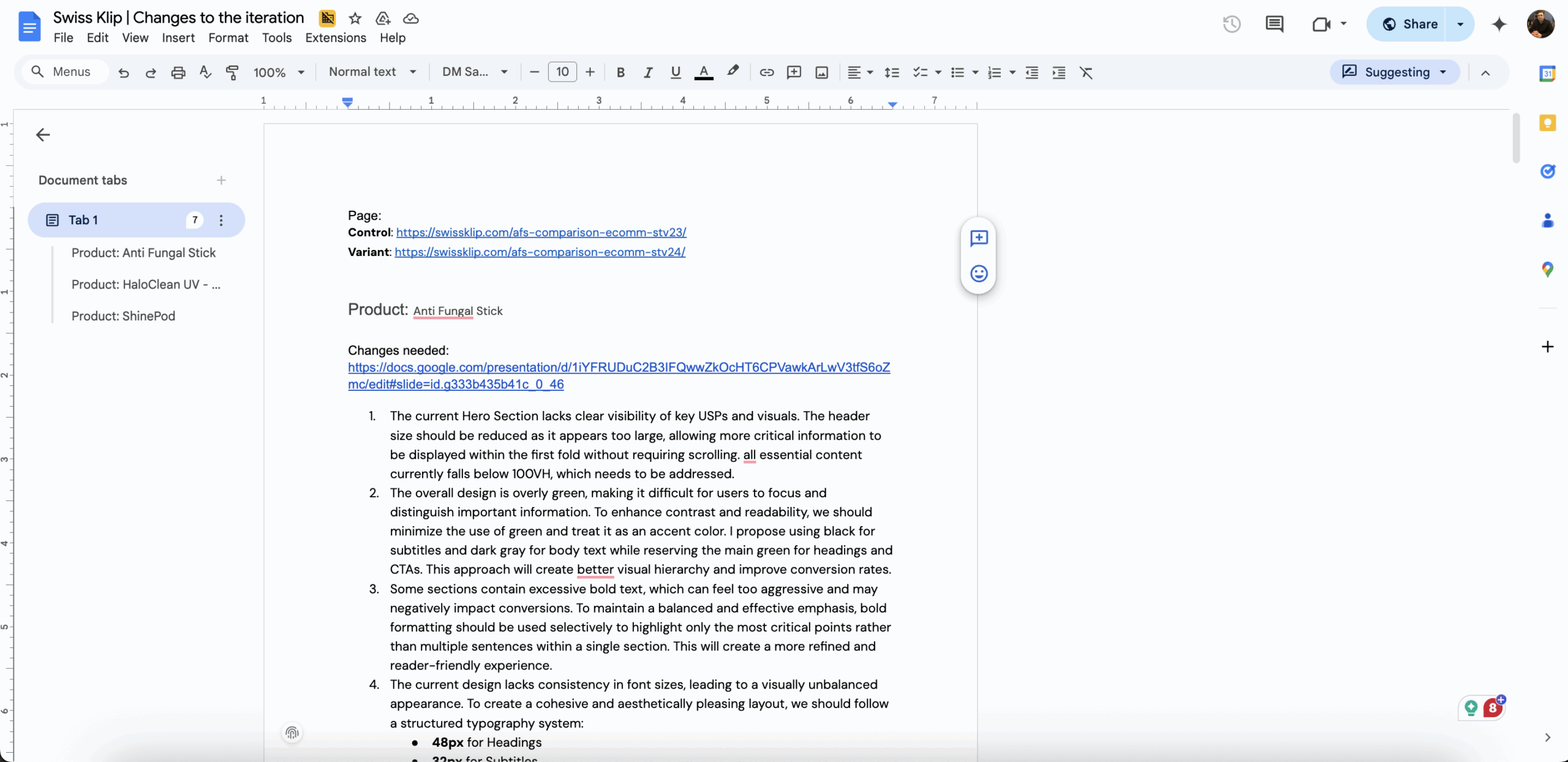Star this document
Screen dimensions: 1568x762
pos(355,18)
